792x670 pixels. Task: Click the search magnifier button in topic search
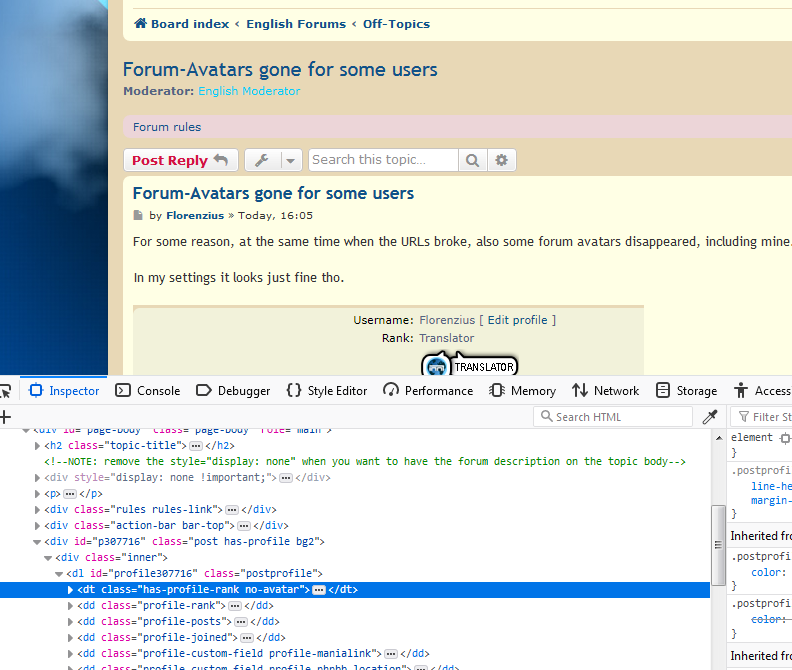point(472,160)
